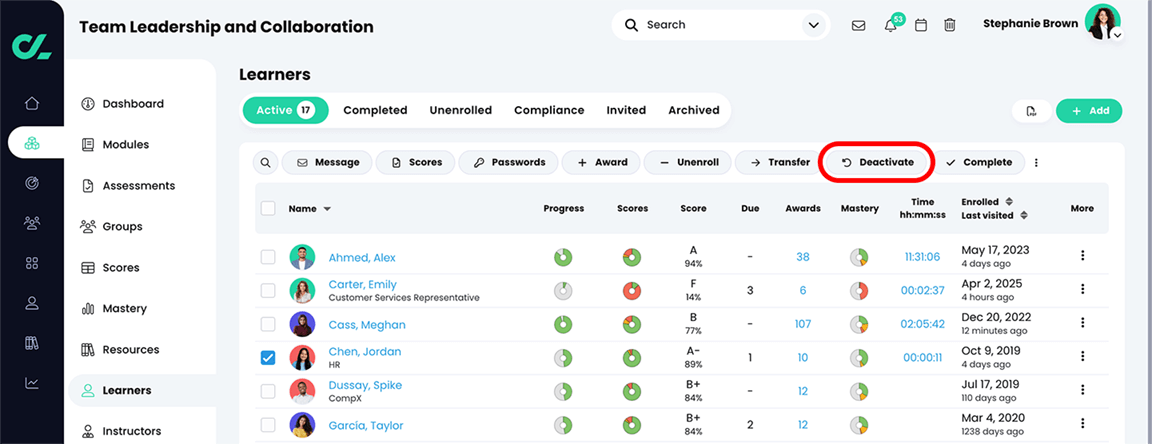Open More menu for Chen, Jordan

1082,357
